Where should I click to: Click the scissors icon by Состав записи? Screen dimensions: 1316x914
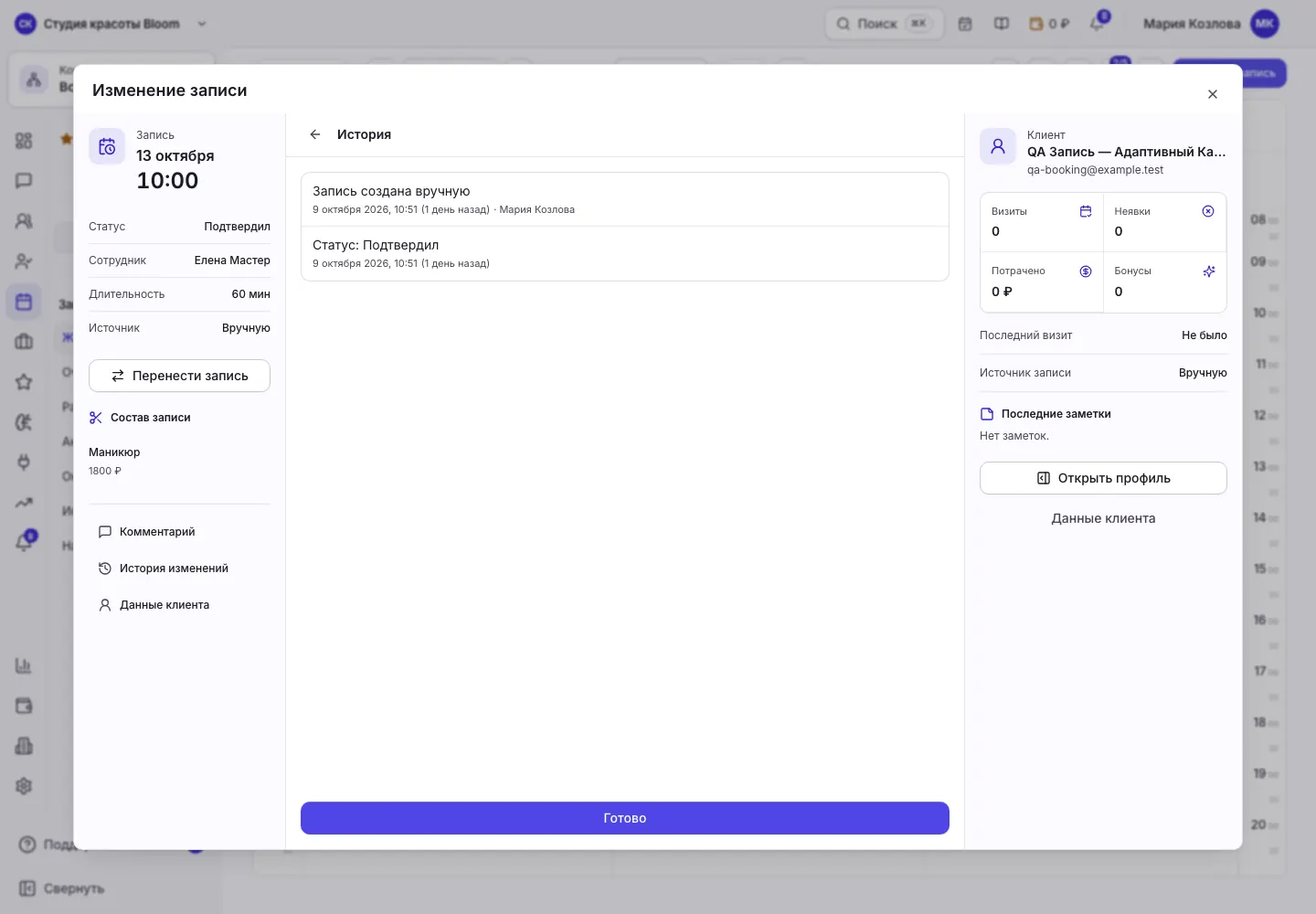96,418
